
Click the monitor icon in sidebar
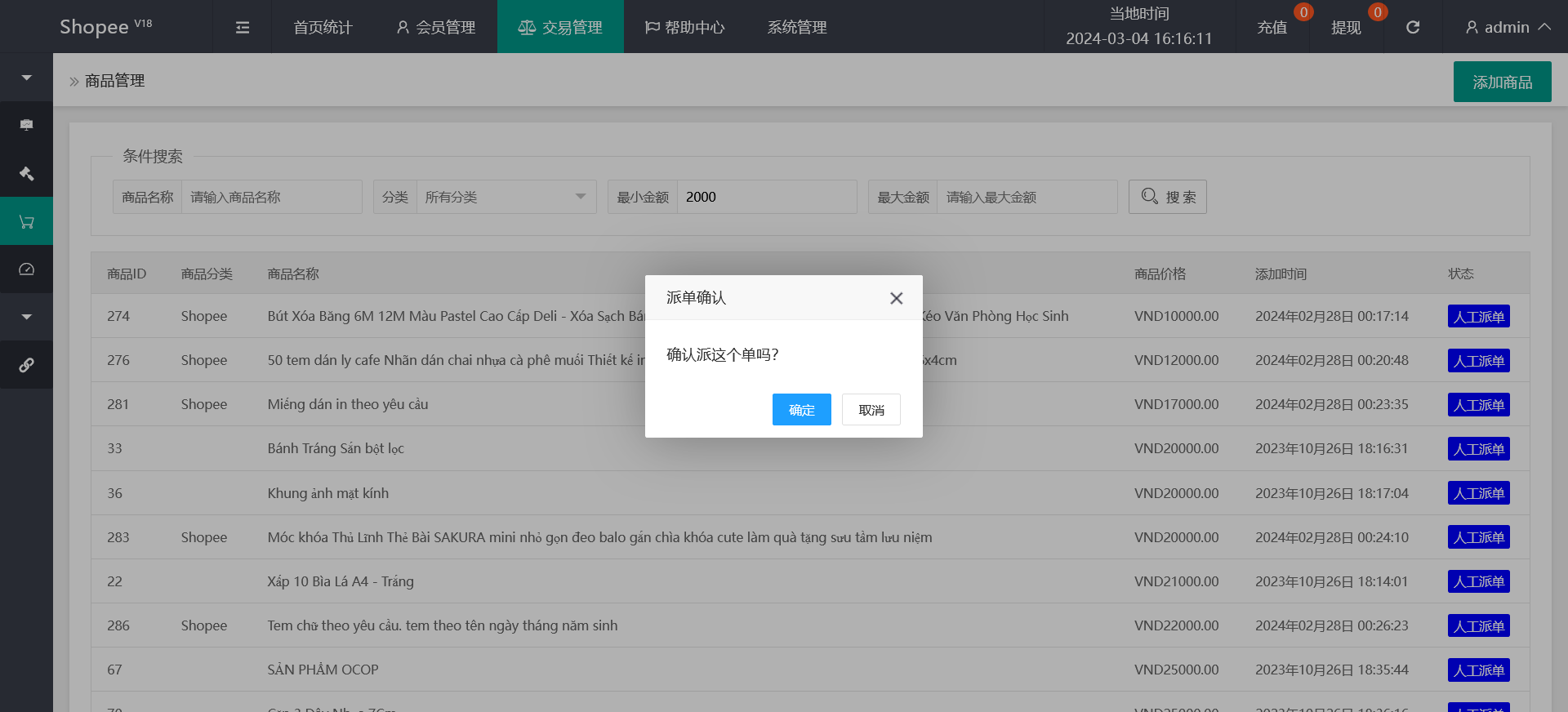pos(26,125)
